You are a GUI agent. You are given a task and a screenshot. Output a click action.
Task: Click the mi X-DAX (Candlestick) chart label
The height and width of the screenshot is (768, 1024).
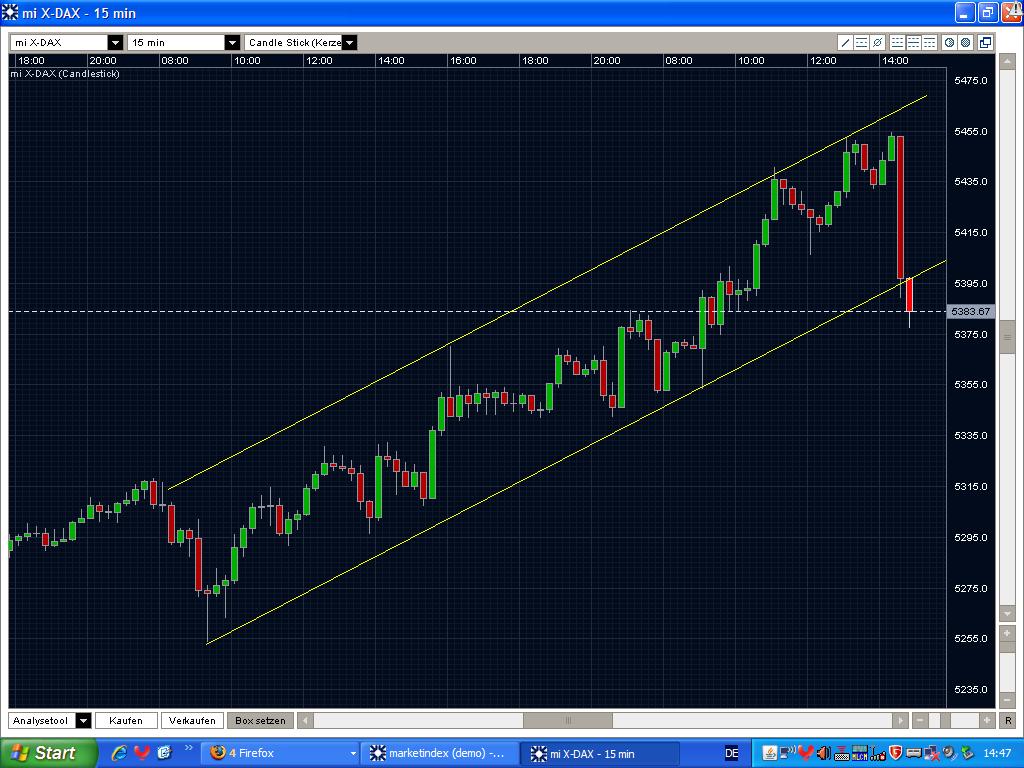(65, 74)
